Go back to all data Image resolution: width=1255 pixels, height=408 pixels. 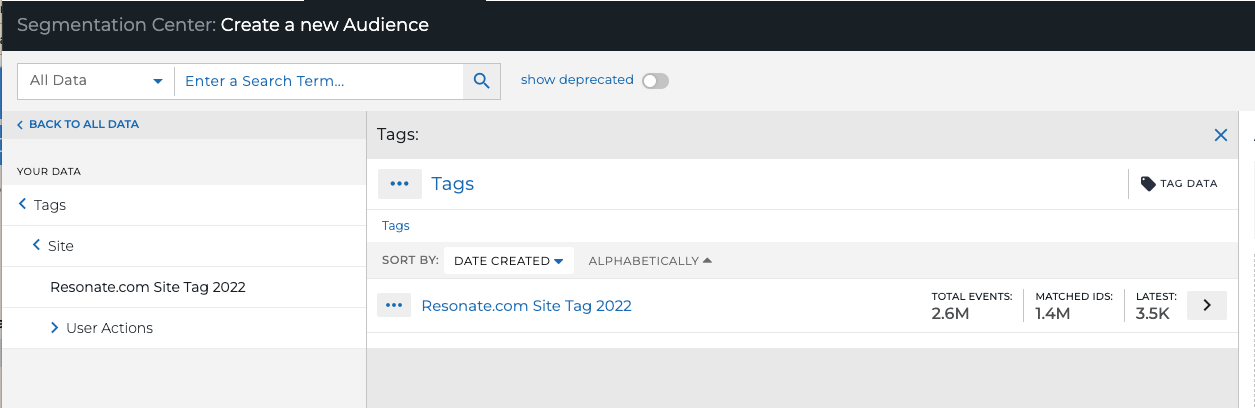click(78, 124)
